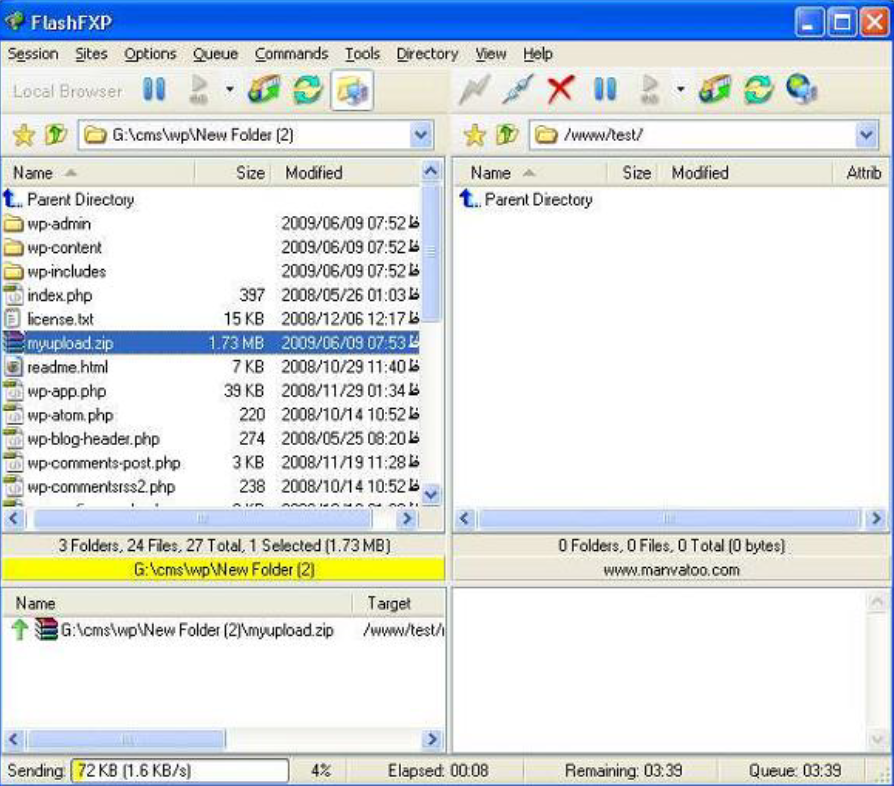This screenshot has width=894, height=786.
Task: Select the myupload.zip file
Action: pyautogui.click(x=211, y=343)
